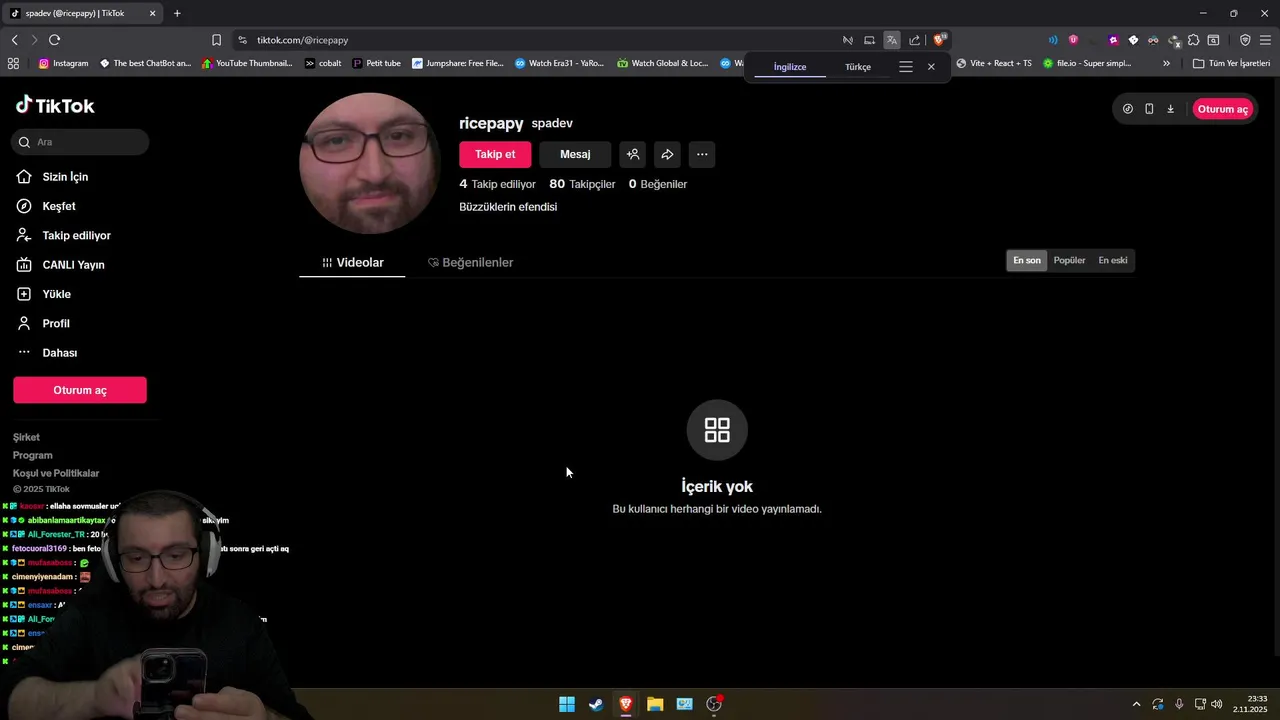Open a new browser tab
Screen dimensions: 1280x720
[177, 13]
